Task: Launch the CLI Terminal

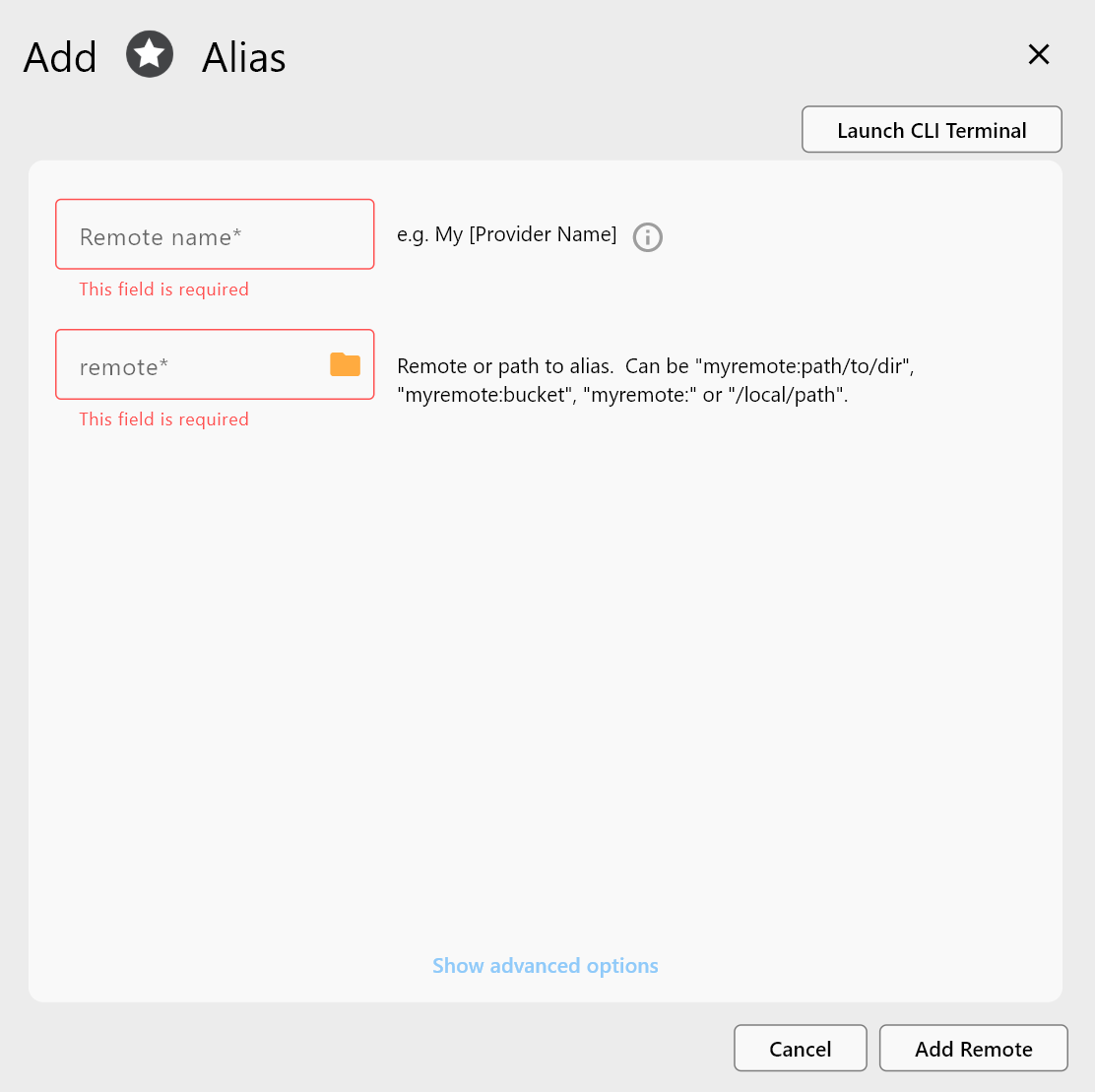Action: (x=931, y=129)
